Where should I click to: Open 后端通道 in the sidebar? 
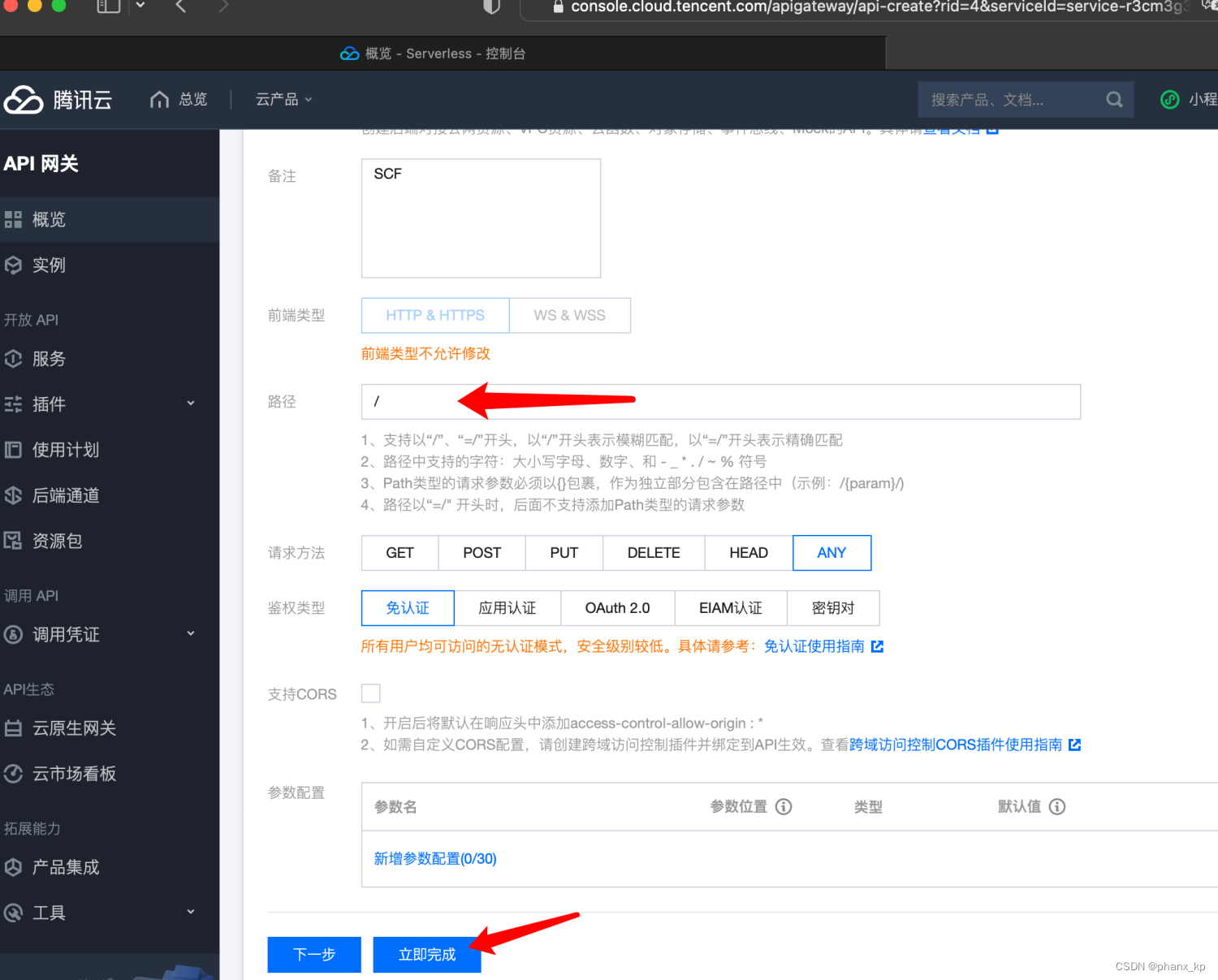click(110, 495)
